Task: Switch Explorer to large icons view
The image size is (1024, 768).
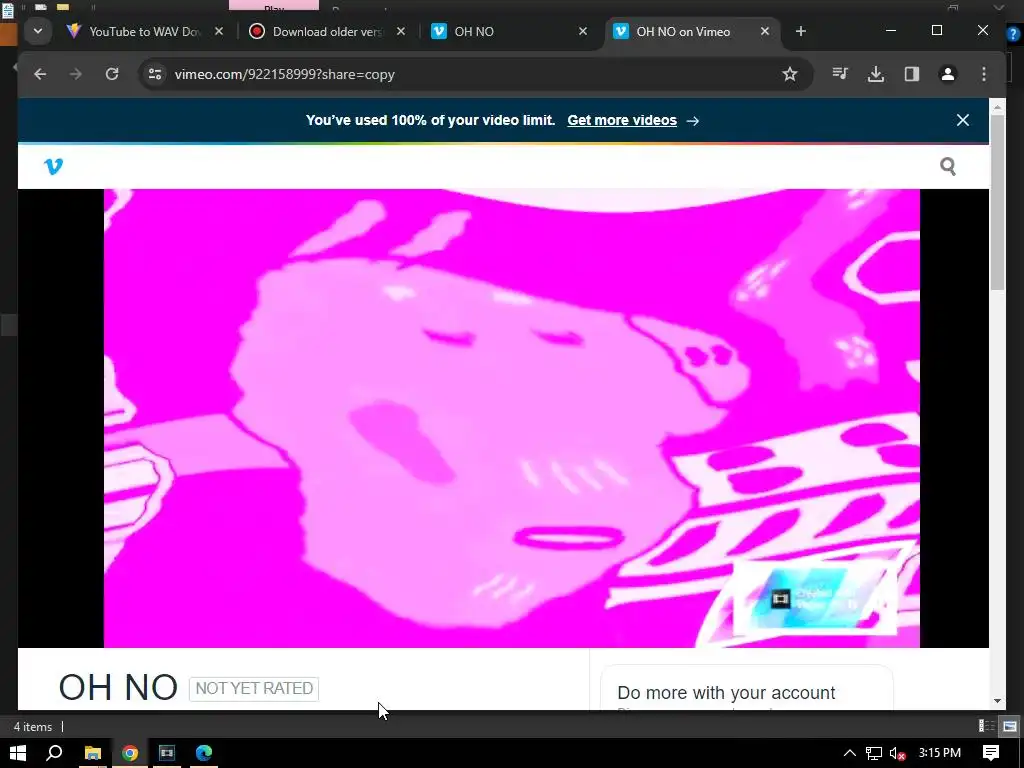Action: click(1010, 726)
